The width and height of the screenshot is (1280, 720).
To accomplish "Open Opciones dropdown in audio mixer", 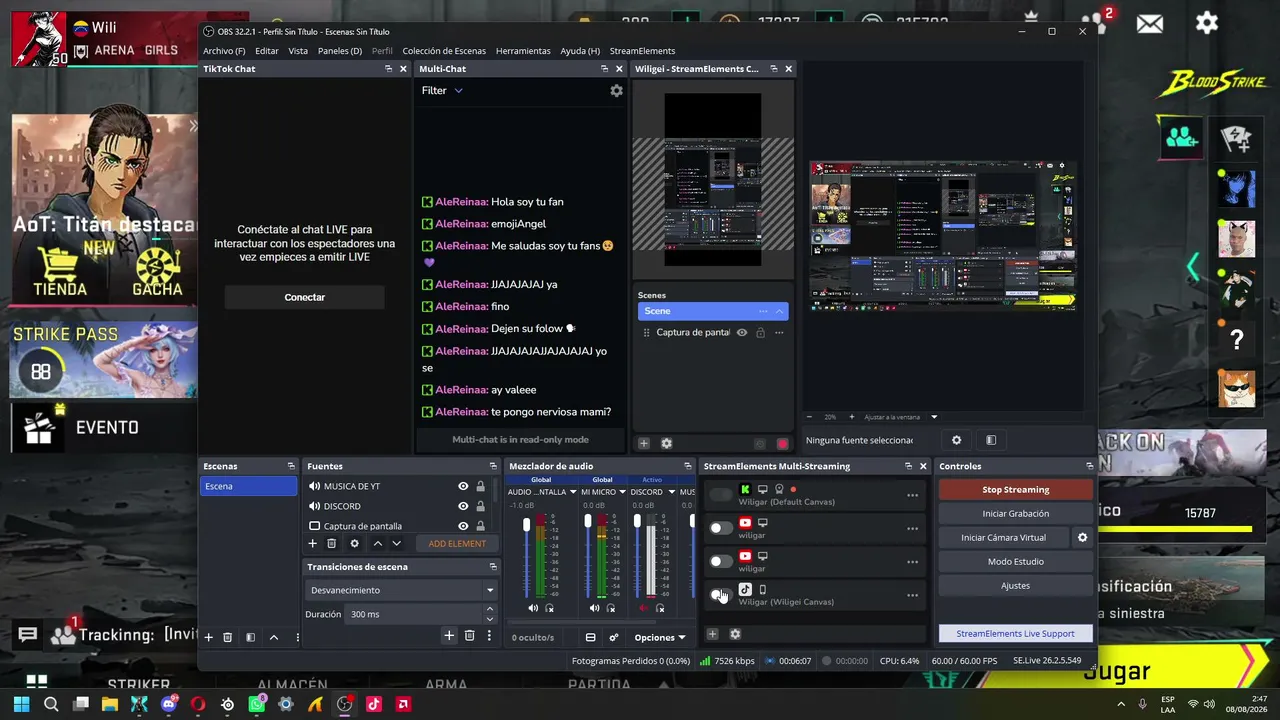I will click(660, 637).
